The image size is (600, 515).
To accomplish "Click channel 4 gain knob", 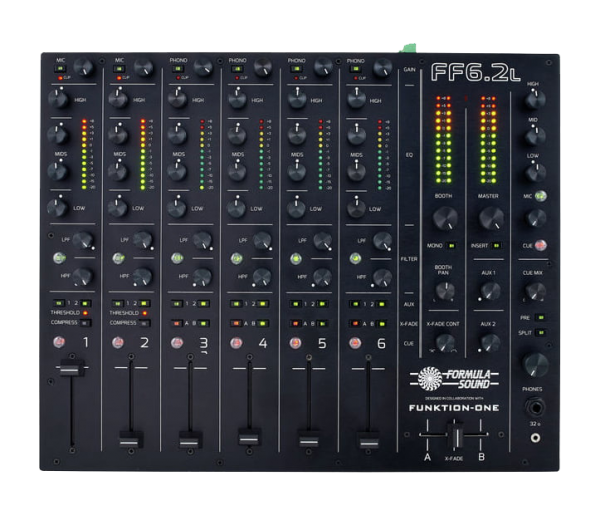I will (263, 67).
